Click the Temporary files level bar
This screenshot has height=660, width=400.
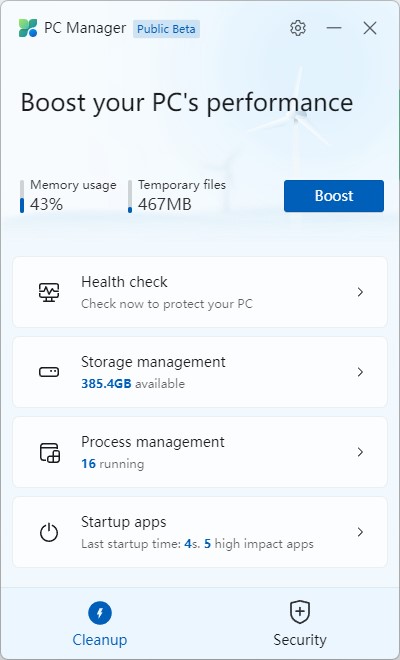130,197
